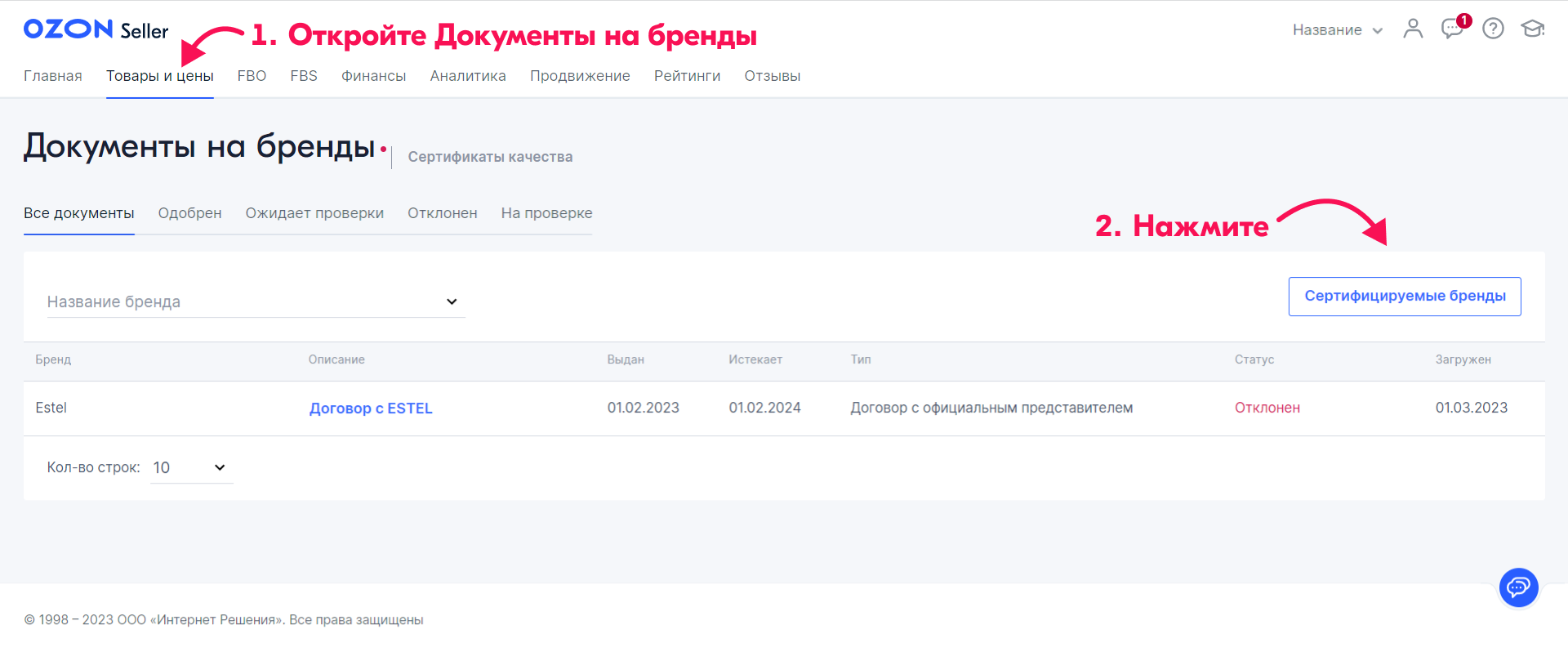Open the Название бренда dropdown

256,301
